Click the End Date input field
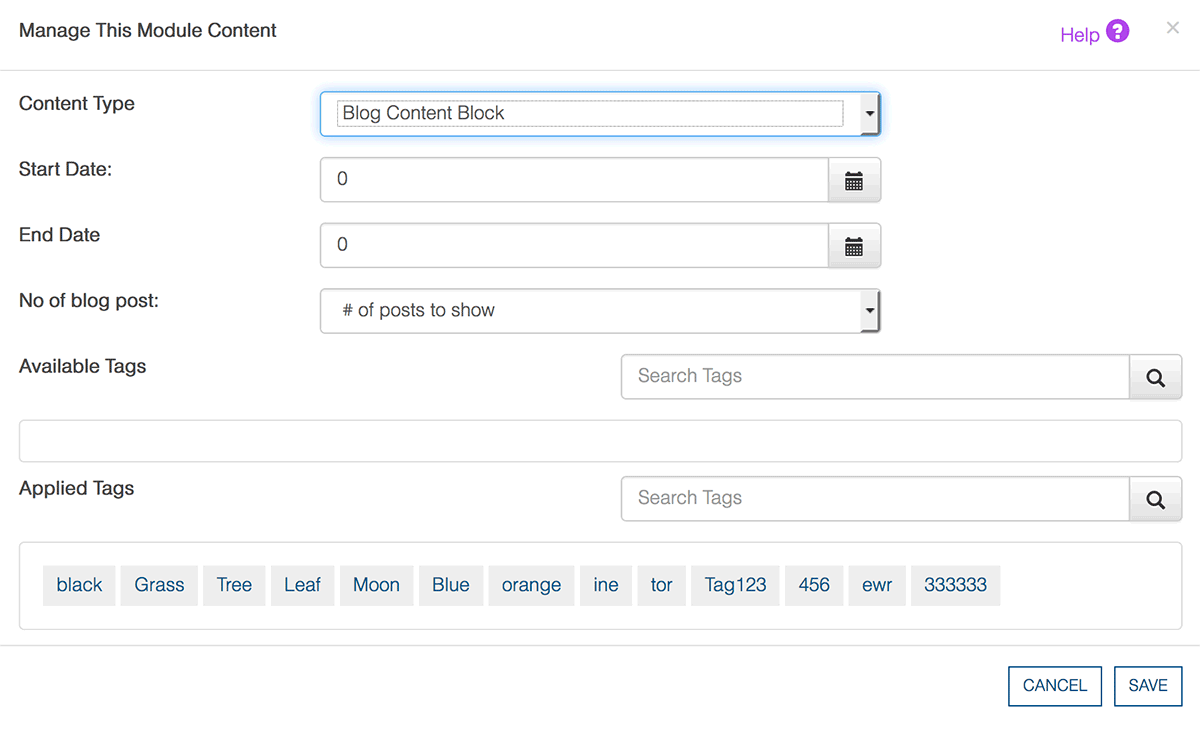This screenshot has width=1200, height=744. pyautogui.click(x=574, y=245)
